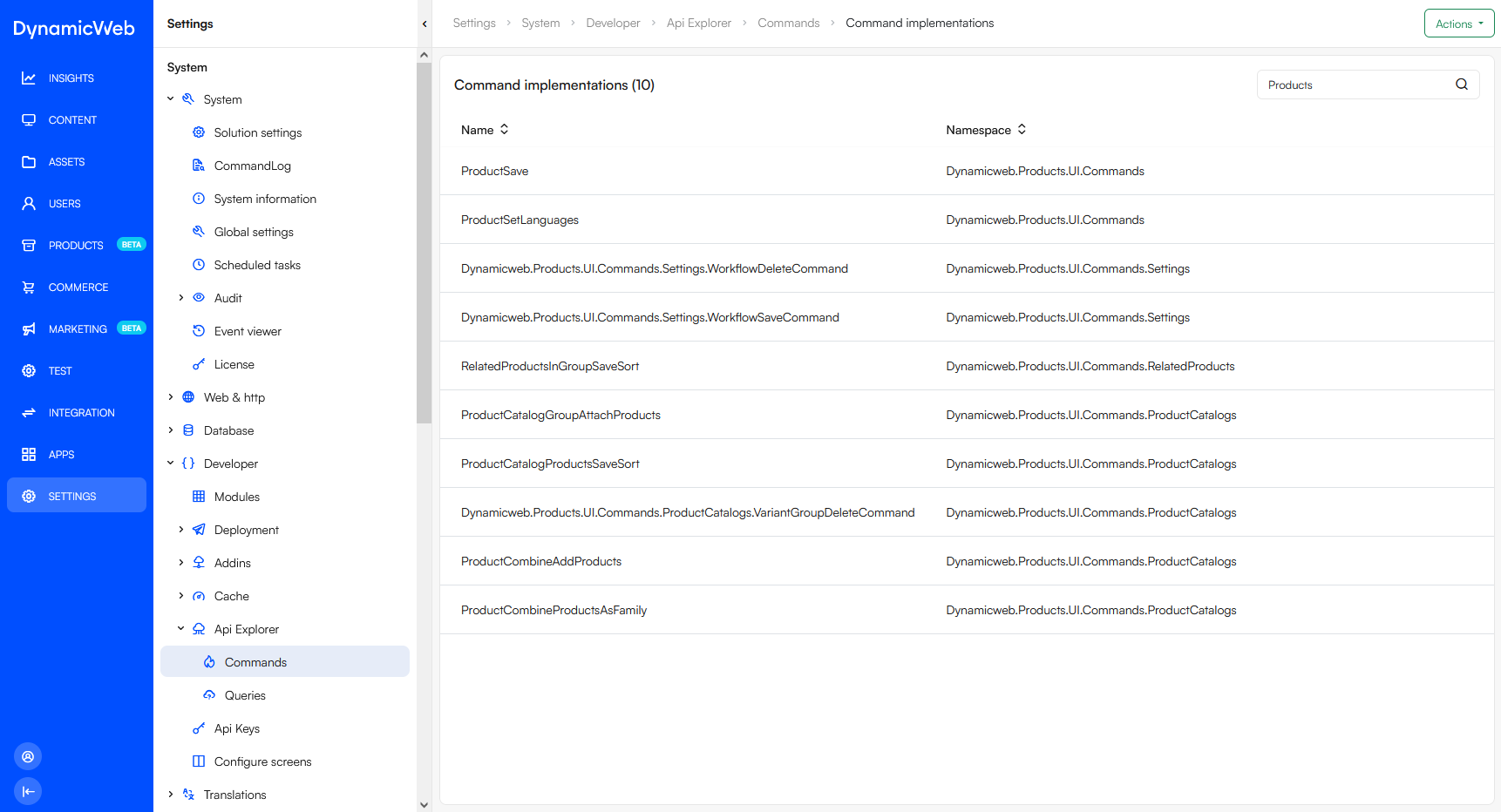Click settings tree scrollbar up arrow
The height and width of the screenshot is (812, 1501).
coord(424,55)
